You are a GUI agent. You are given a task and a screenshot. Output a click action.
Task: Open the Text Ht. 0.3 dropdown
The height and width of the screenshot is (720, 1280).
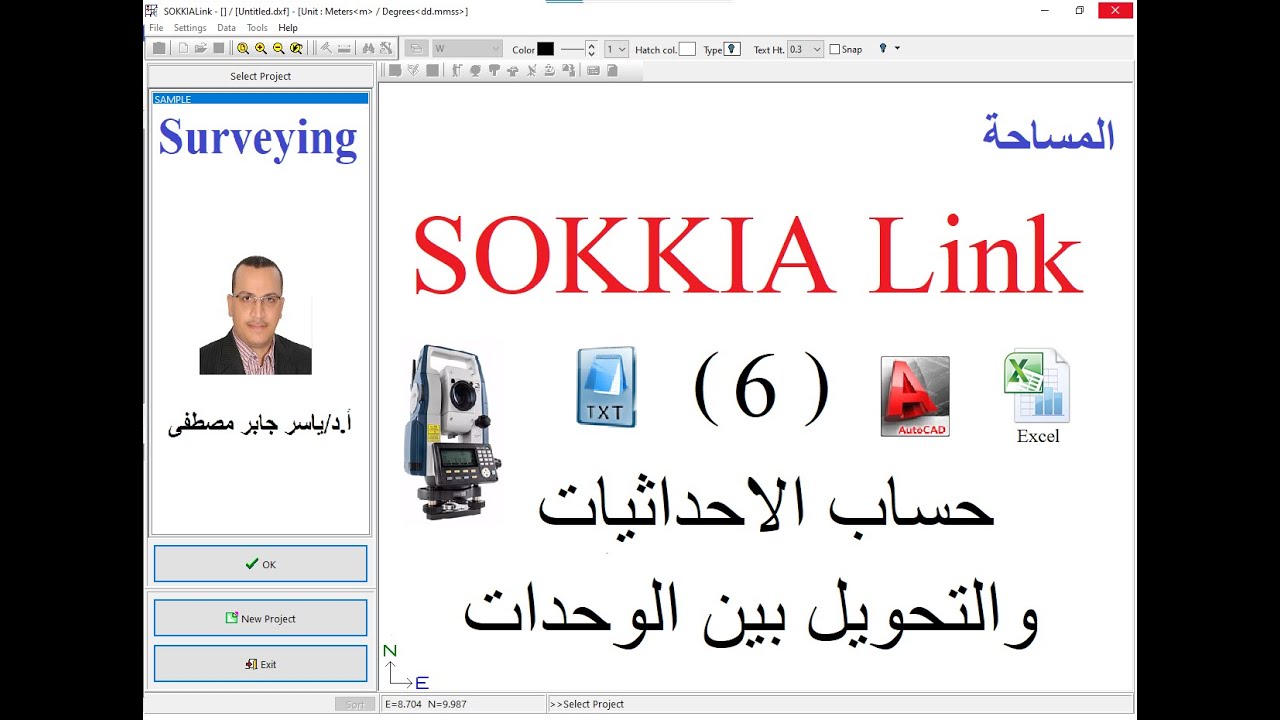coord(805,48)
